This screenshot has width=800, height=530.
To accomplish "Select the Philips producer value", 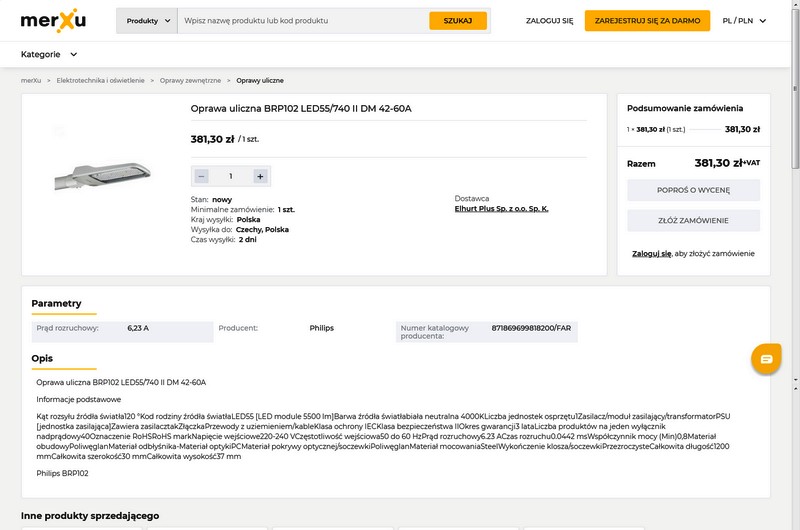I will pos(321,328).
